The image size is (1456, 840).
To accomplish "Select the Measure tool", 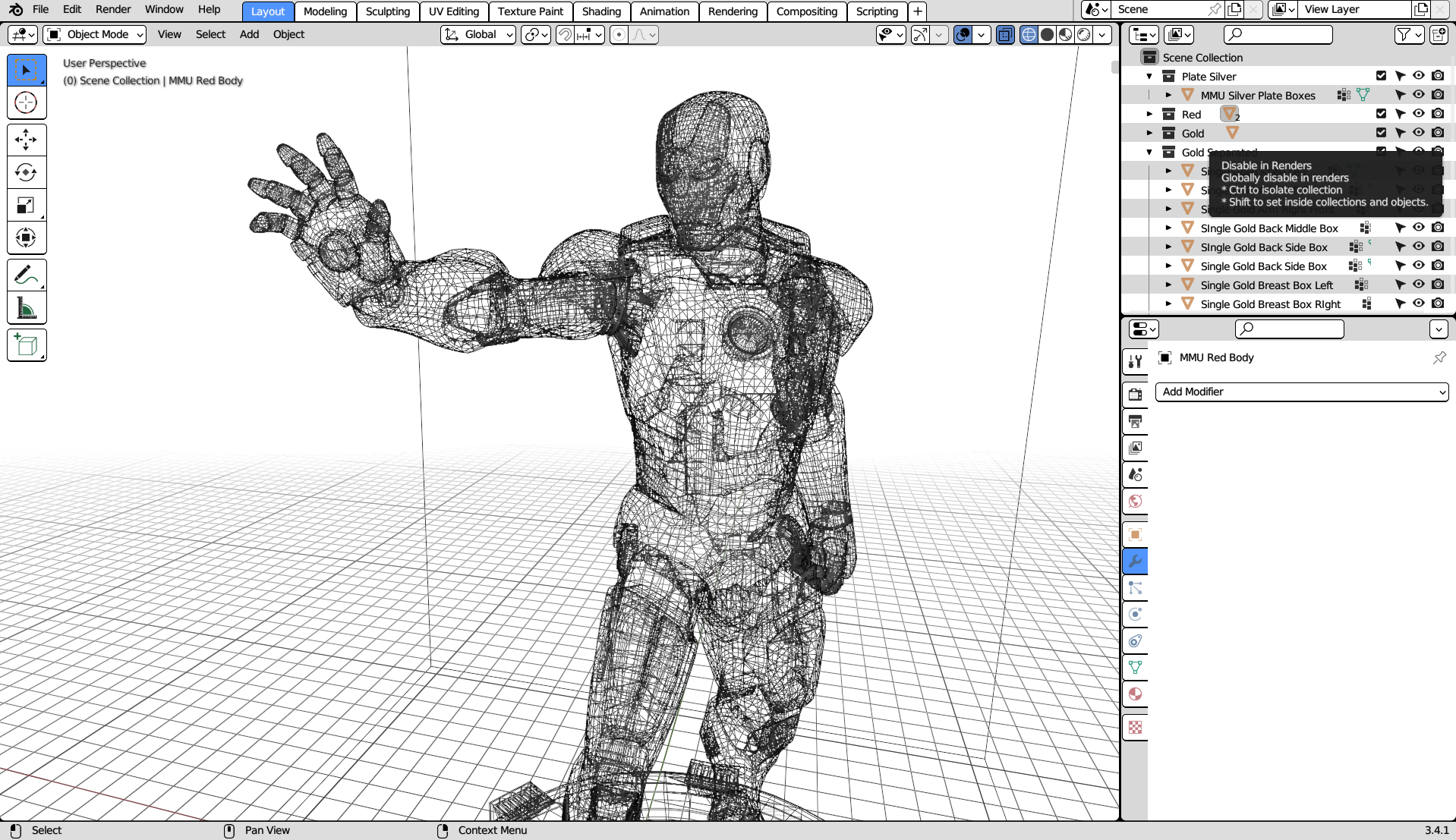I will point(27,307).
